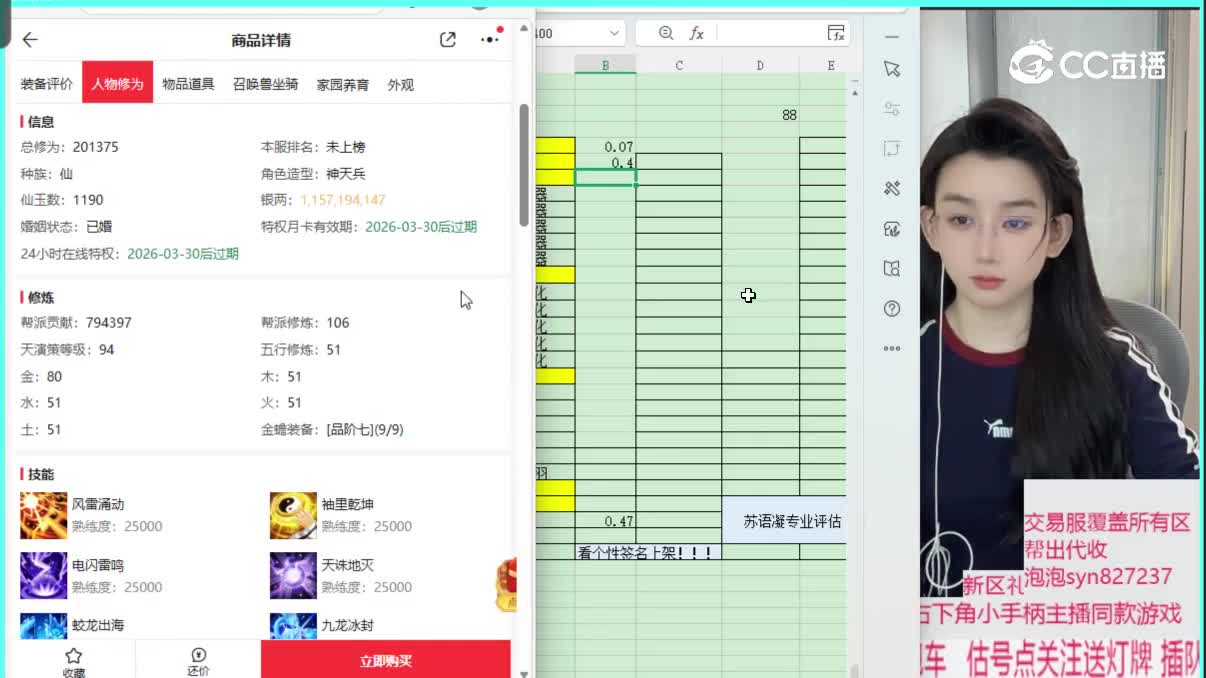
Task: Click the magnifier search icon in the formula bar
Action: [664, 32]
